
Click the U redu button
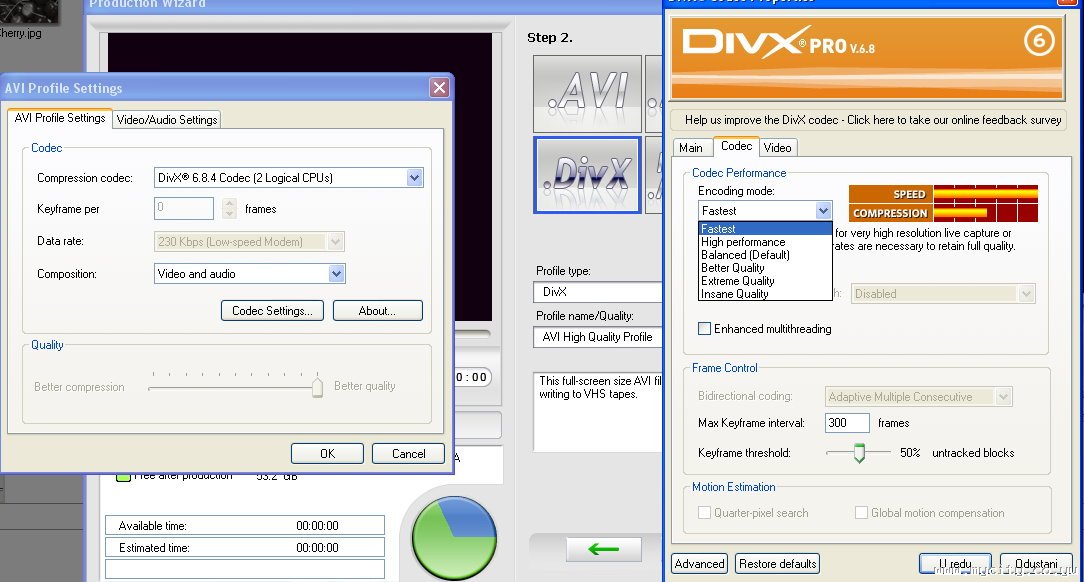[955, 564]
